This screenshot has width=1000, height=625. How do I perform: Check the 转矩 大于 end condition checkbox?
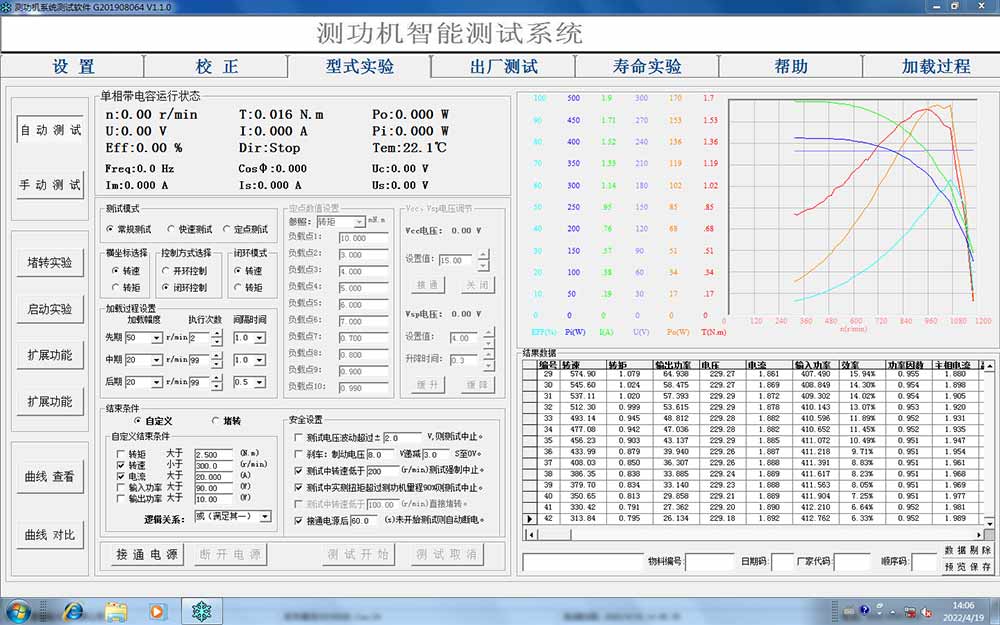coord(120,453)
